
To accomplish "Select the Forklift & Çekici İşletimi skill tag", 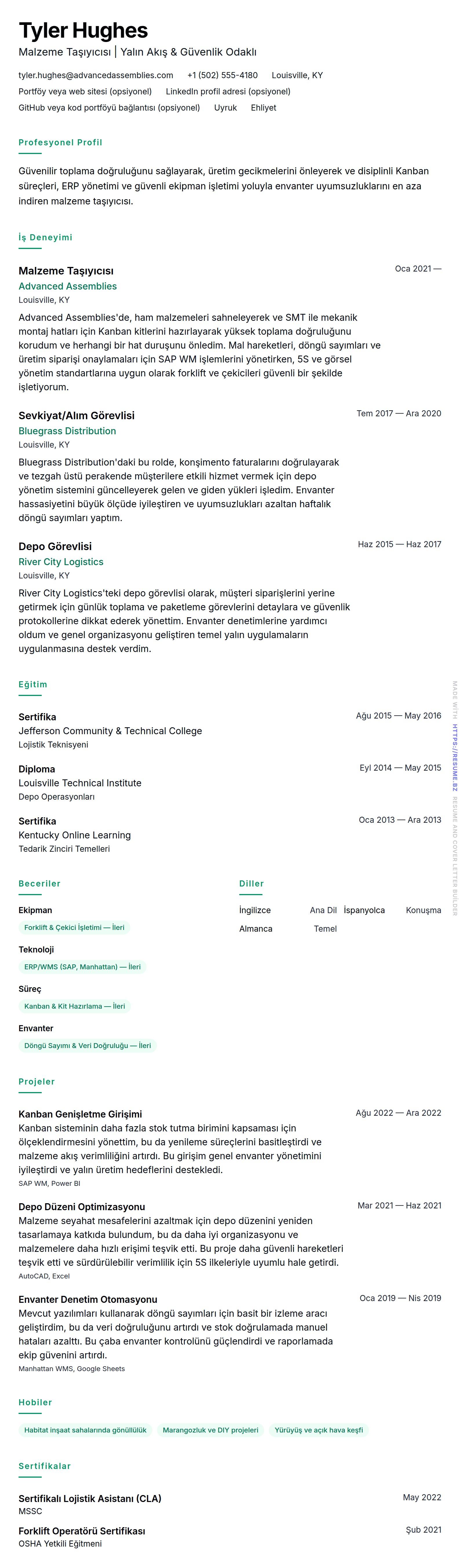I will click(74, 928).
